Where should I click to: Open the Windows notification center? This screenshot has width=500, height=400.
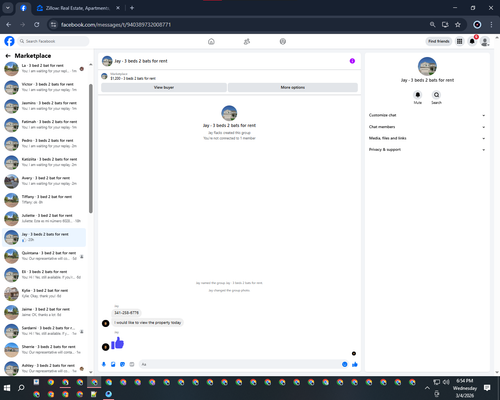pyautogui.click(x=487, y=388)
